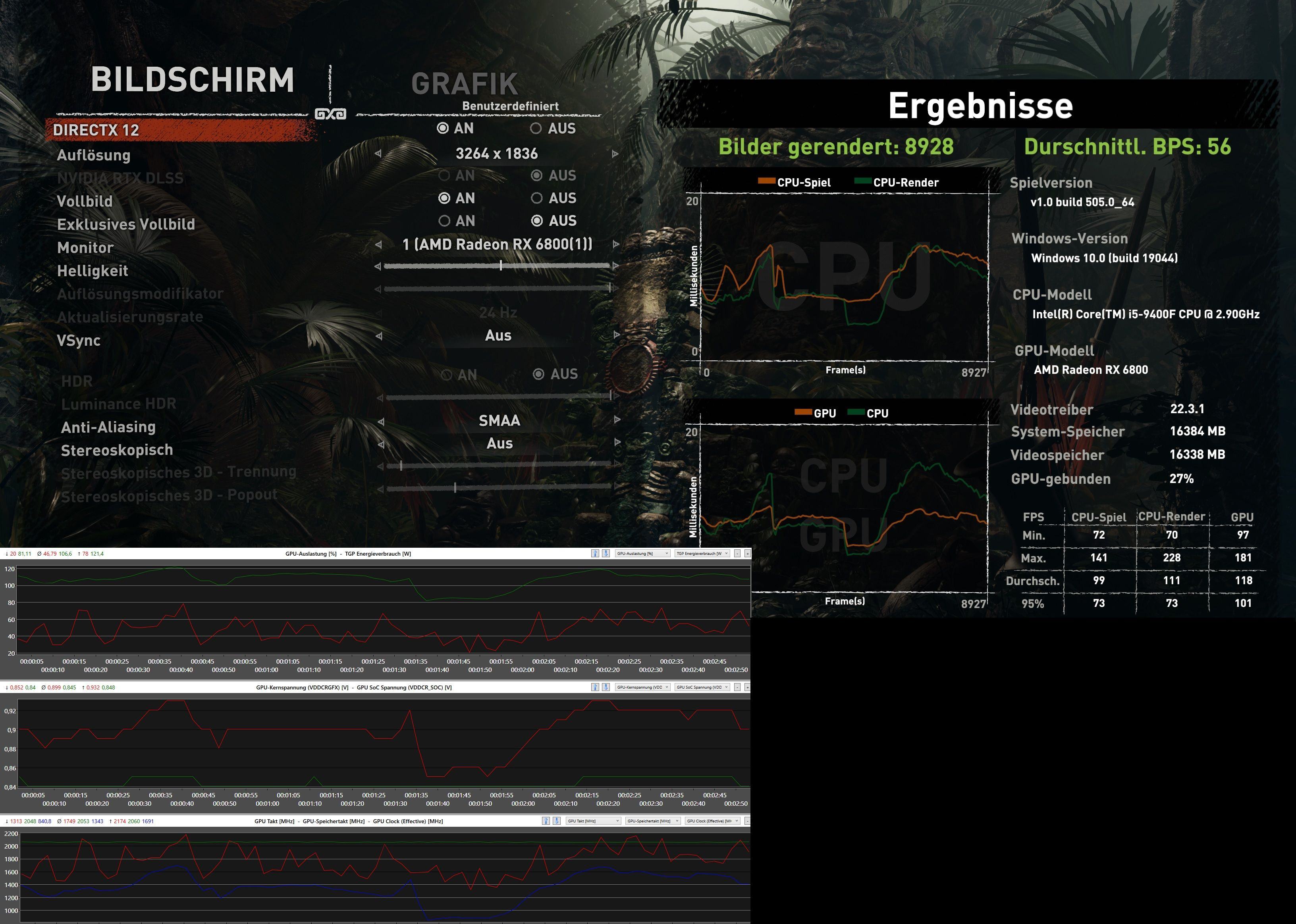
Task: Open the GPU SoC Spannung dropdown
Action: click(x=702, y=687)
